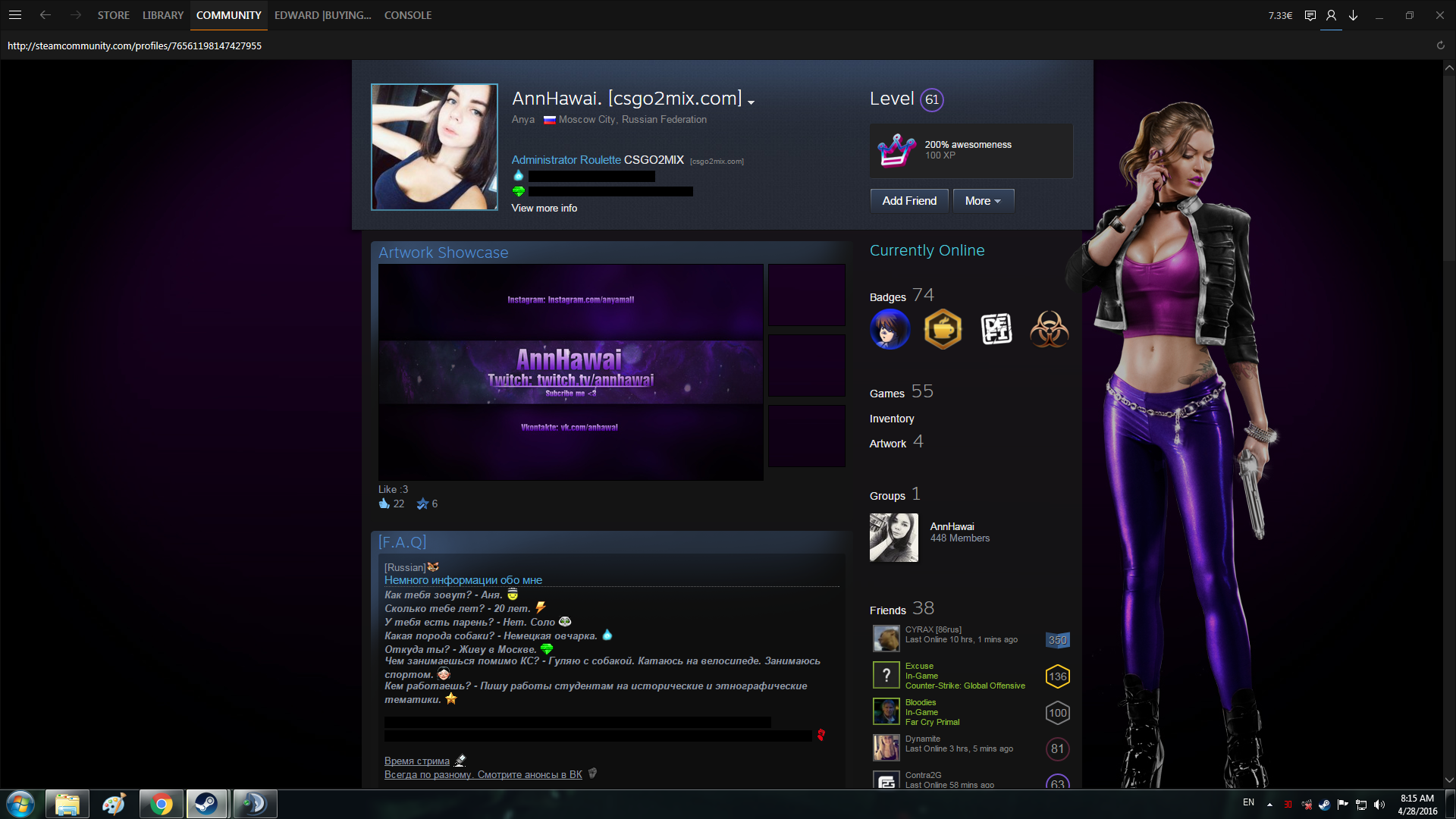Open the friends chat icon

click(x=1310, y=15)
